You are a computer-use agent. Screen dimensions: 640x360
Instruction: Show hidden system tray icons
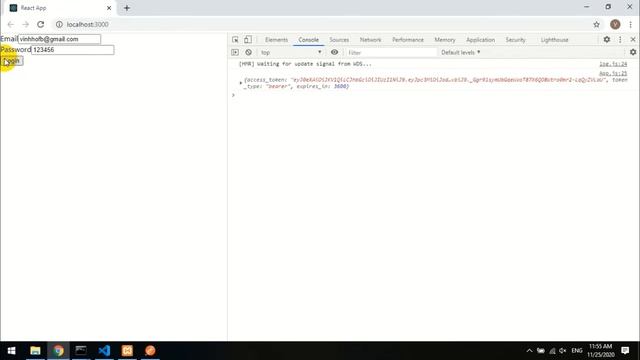[529, 351]
